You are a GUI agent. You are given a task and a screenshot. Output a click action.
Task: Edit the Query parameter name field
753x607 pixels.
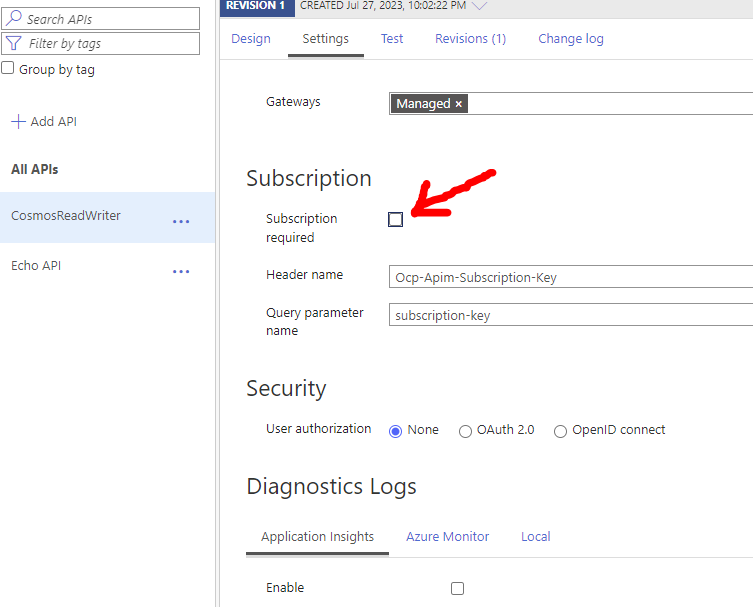[571, 315]
